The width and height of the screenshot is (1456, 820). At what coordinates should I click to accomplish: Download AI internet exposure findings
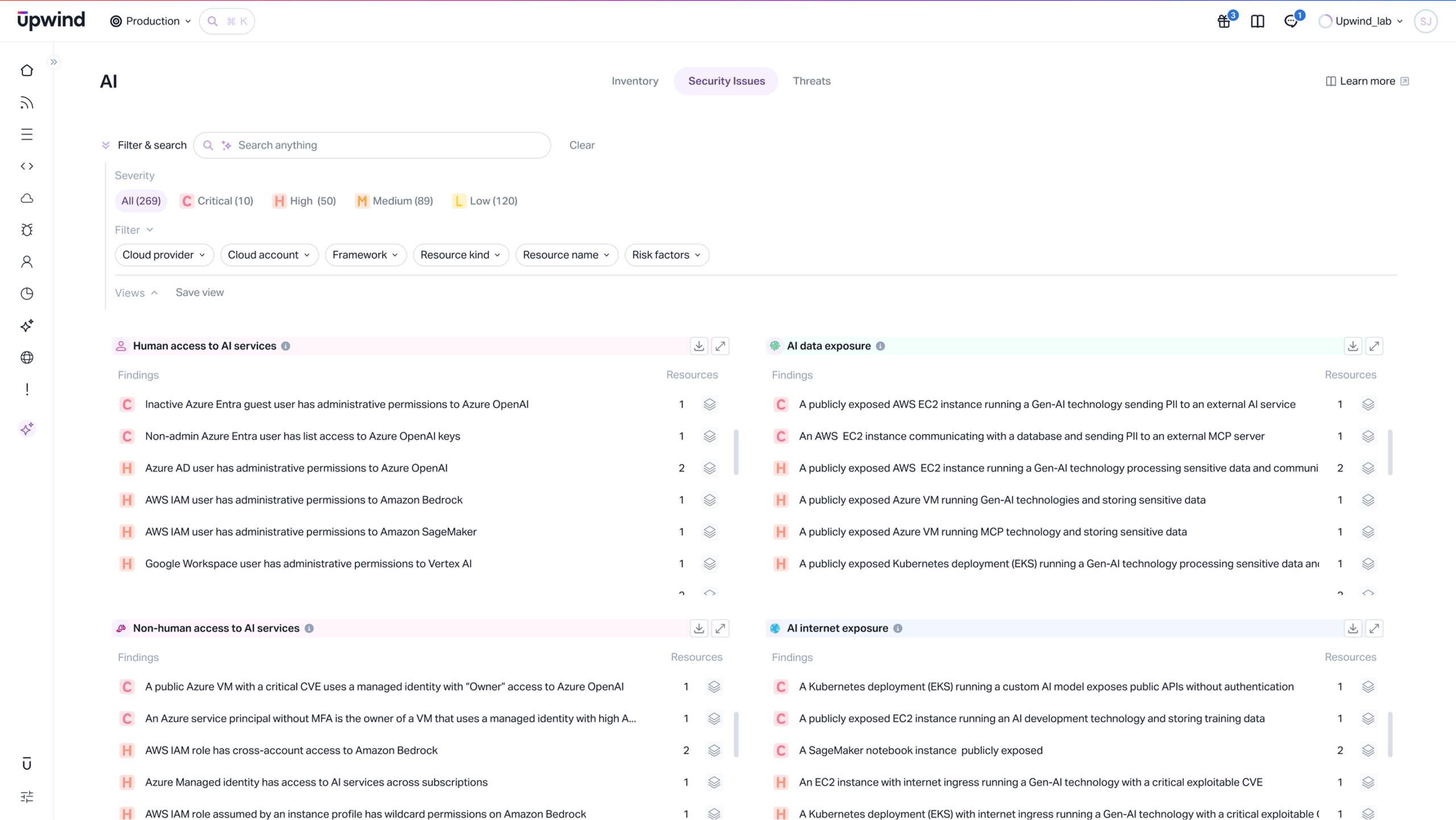tap(1353, 628)
